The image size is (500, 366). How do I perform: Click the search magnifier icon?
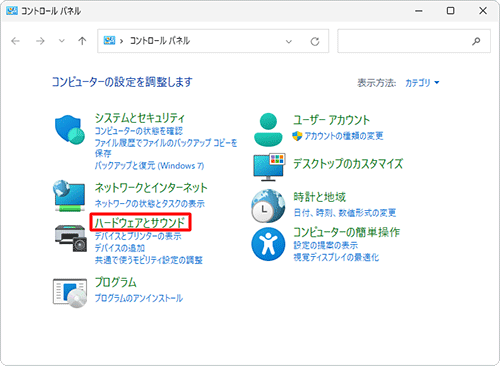[476, 41]
